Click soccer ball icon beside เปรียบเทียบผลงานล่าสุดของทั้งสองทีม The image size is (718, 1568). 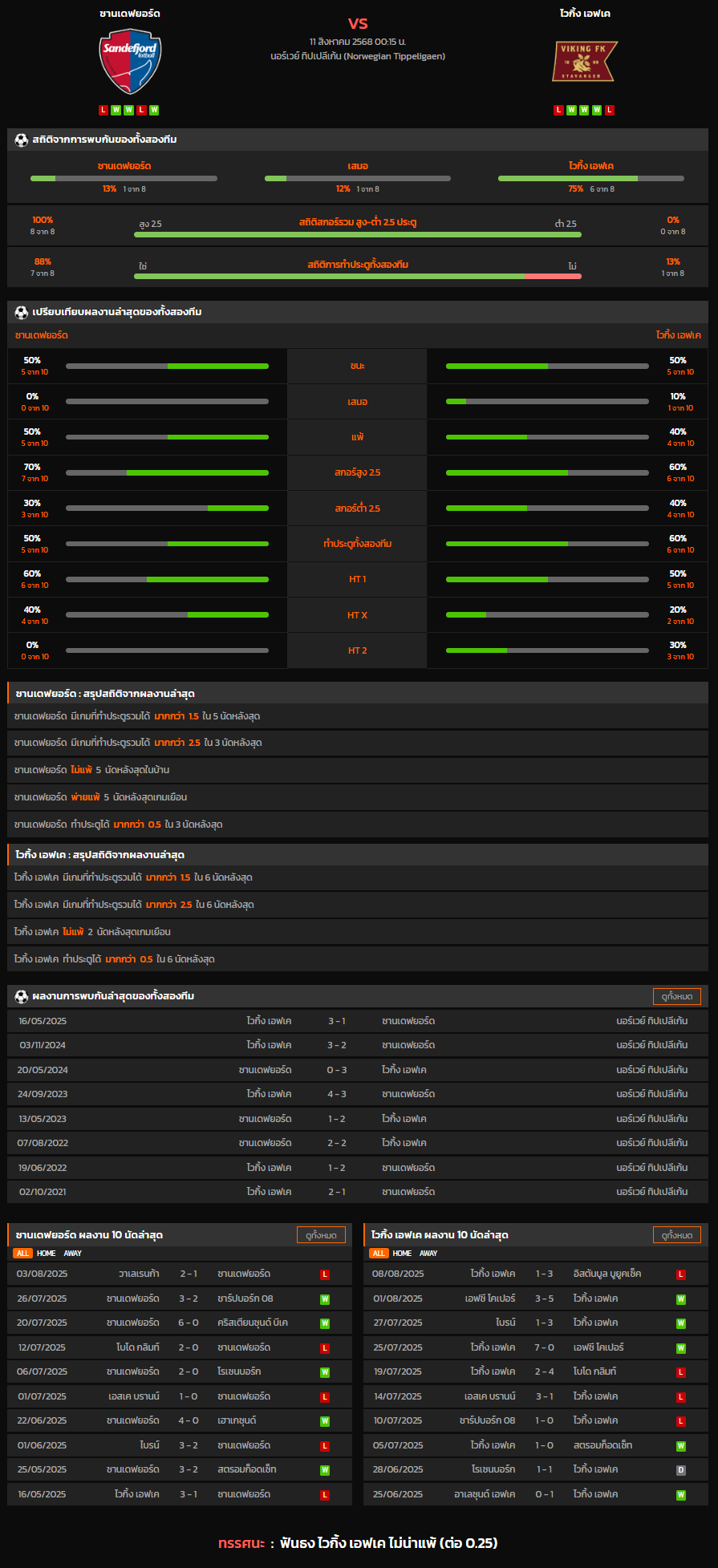tap(22, 312)
